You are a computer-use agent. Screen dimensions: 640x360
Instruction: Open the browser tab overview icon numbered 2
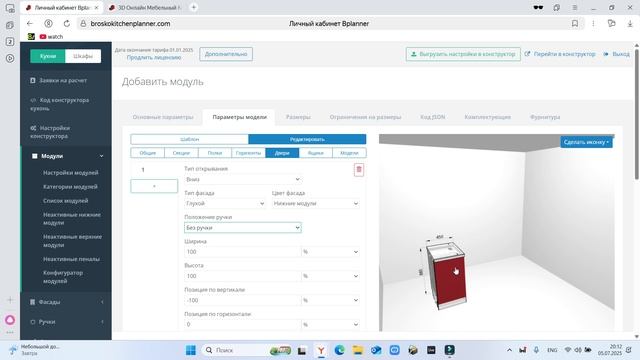[10, 42]
